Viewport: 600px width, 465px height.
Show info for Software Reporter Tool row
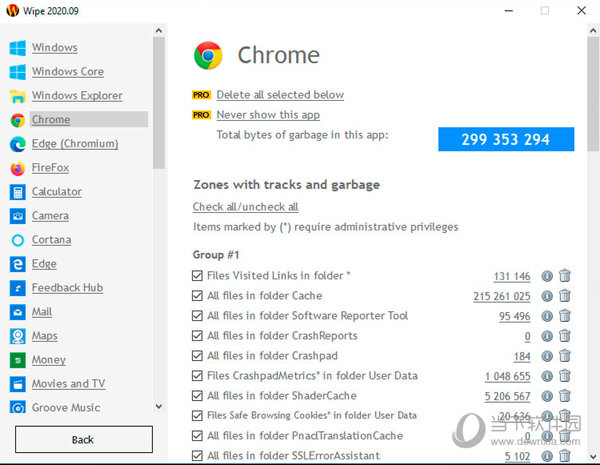point(547,316)
